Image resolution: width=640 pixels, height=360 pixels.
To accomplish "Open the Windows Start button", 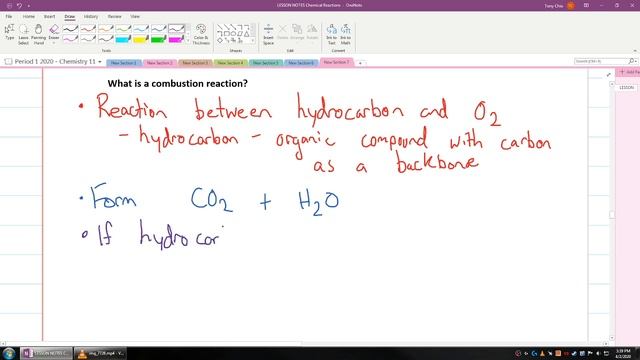I will pos(9,353).
